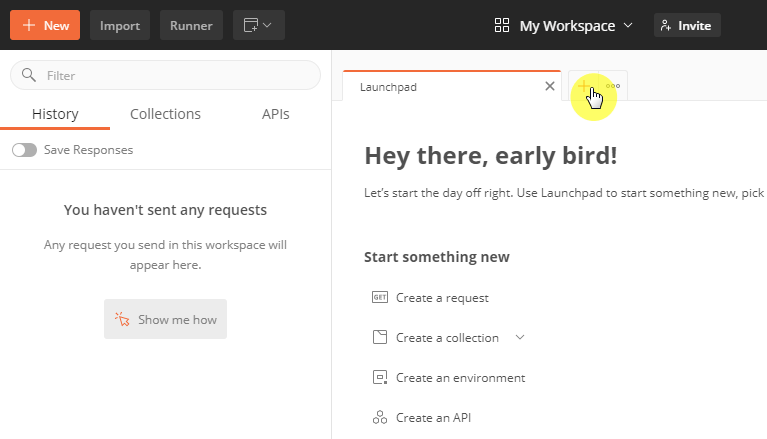Click the Show me how button
767x439 pixels.
[x=165, y=319]
